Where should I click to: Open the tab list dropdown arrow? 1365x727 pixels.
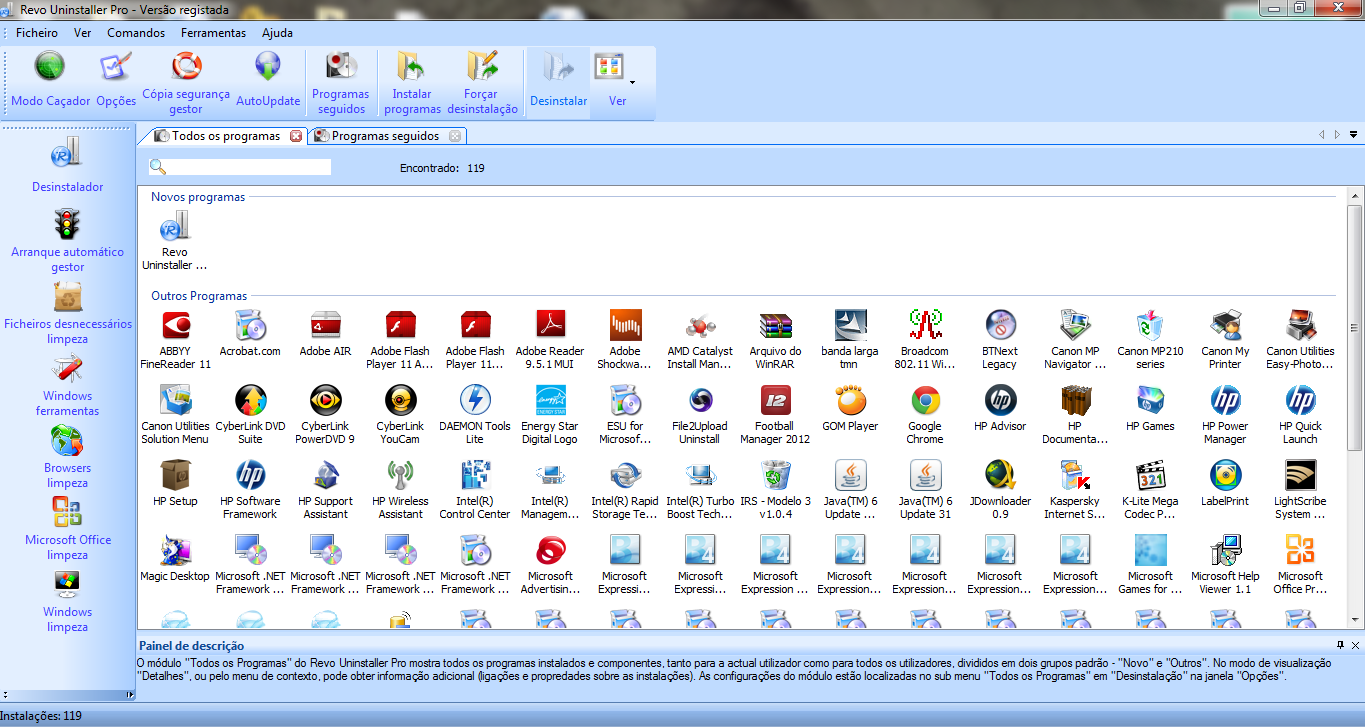point(1354,135)
